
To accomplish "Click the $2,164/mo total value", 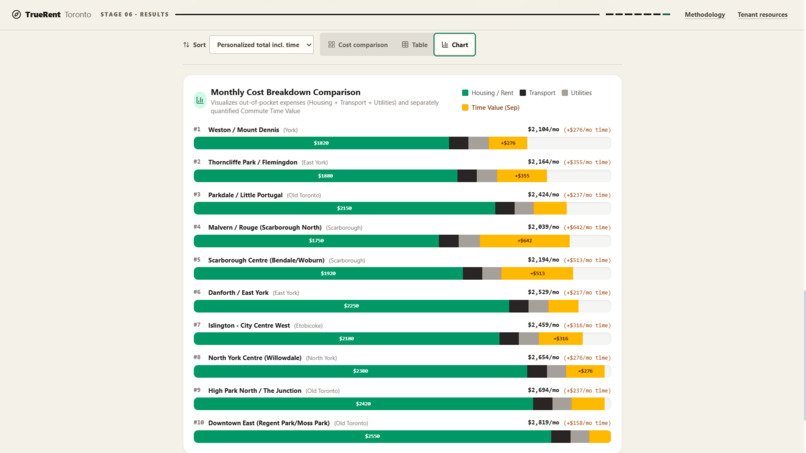I will tap(543, 162).
